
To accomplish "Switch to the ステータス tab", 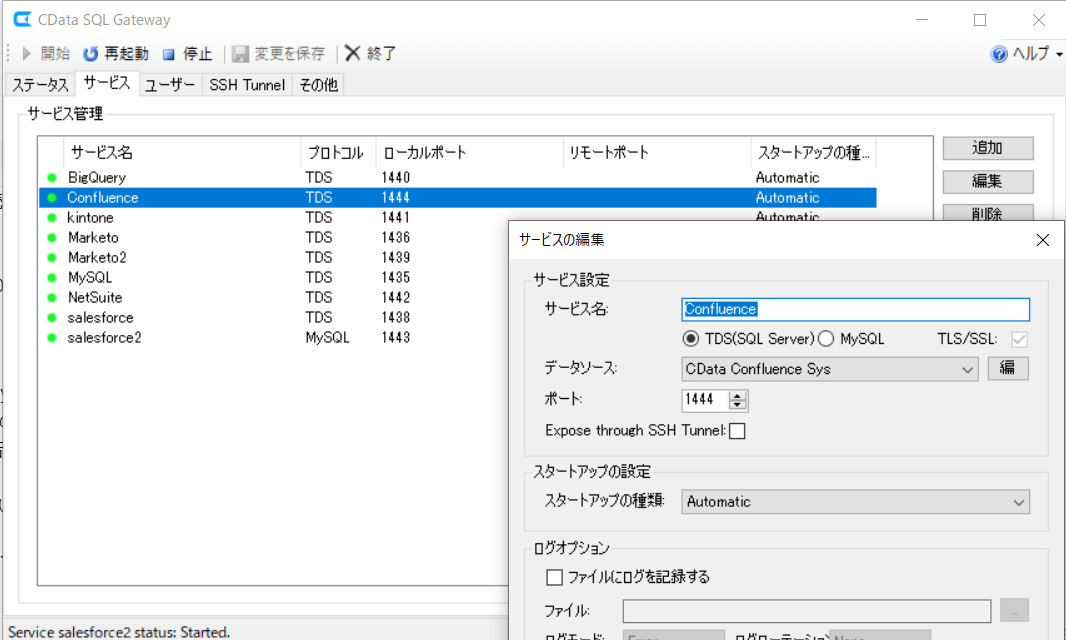I will (40, 84).
